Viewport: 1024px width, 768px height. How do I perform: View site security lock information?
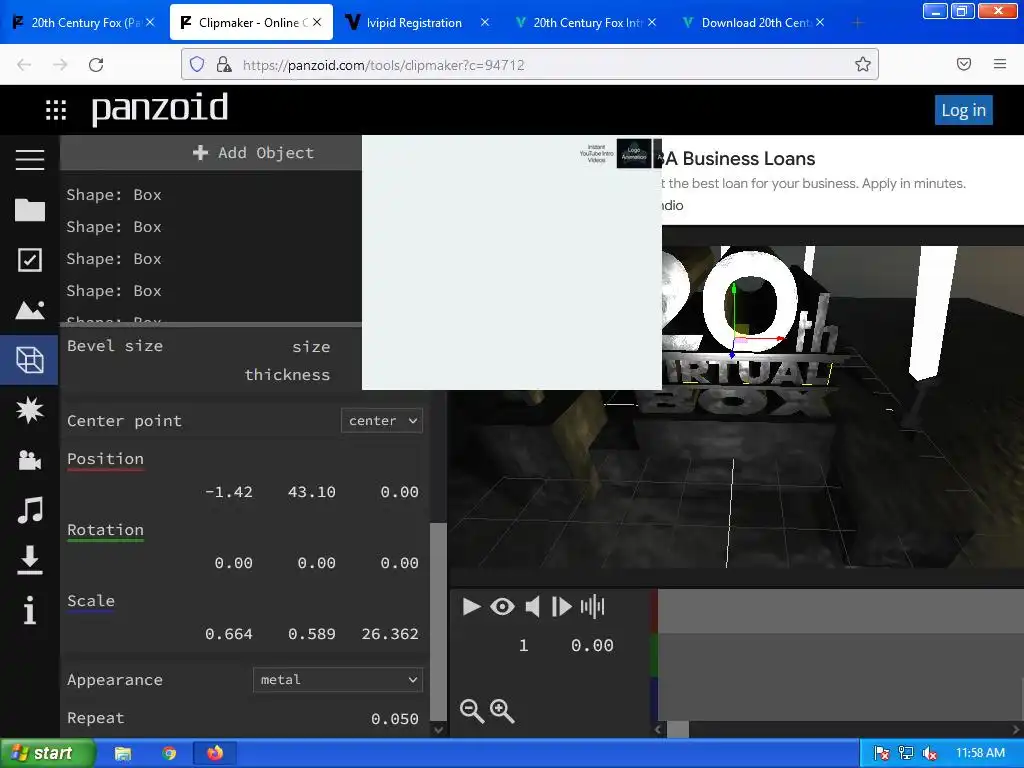click(224, 64)
